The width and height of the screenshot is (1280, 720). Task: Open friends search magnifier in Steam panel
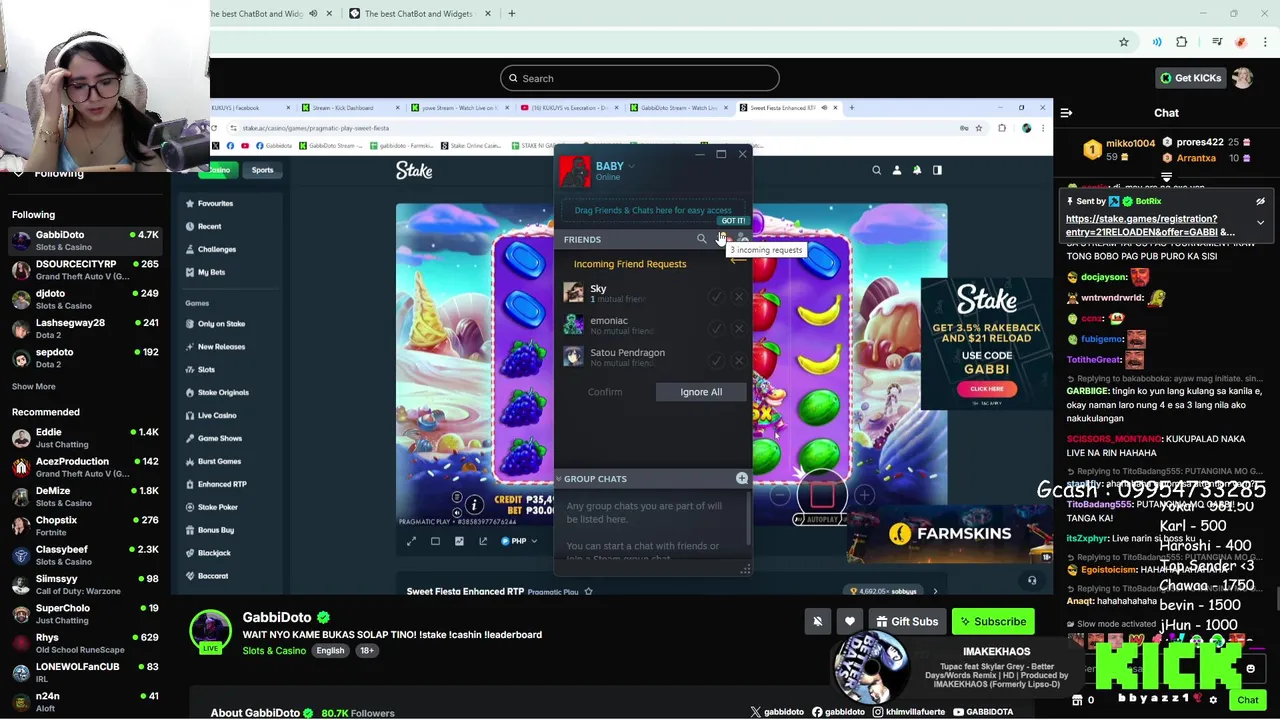tap(701, 239)
